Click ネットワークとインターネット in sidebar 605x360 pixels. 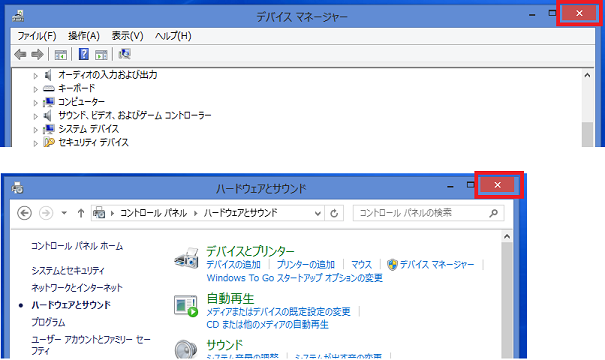coord(77,287)
